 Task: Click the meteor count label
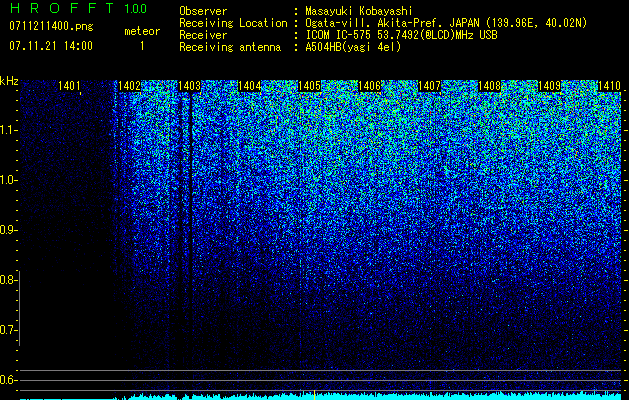[x=142, y=31]
